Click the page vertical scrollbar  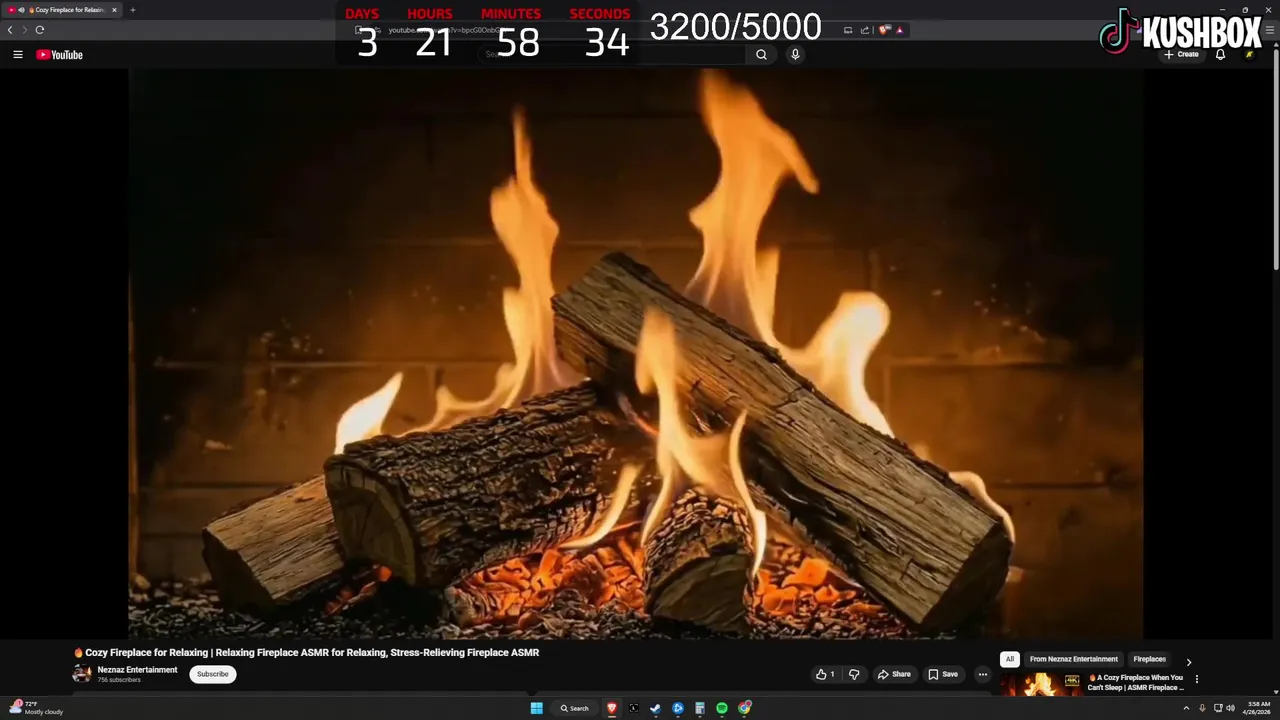click(x=1275, y=160)
